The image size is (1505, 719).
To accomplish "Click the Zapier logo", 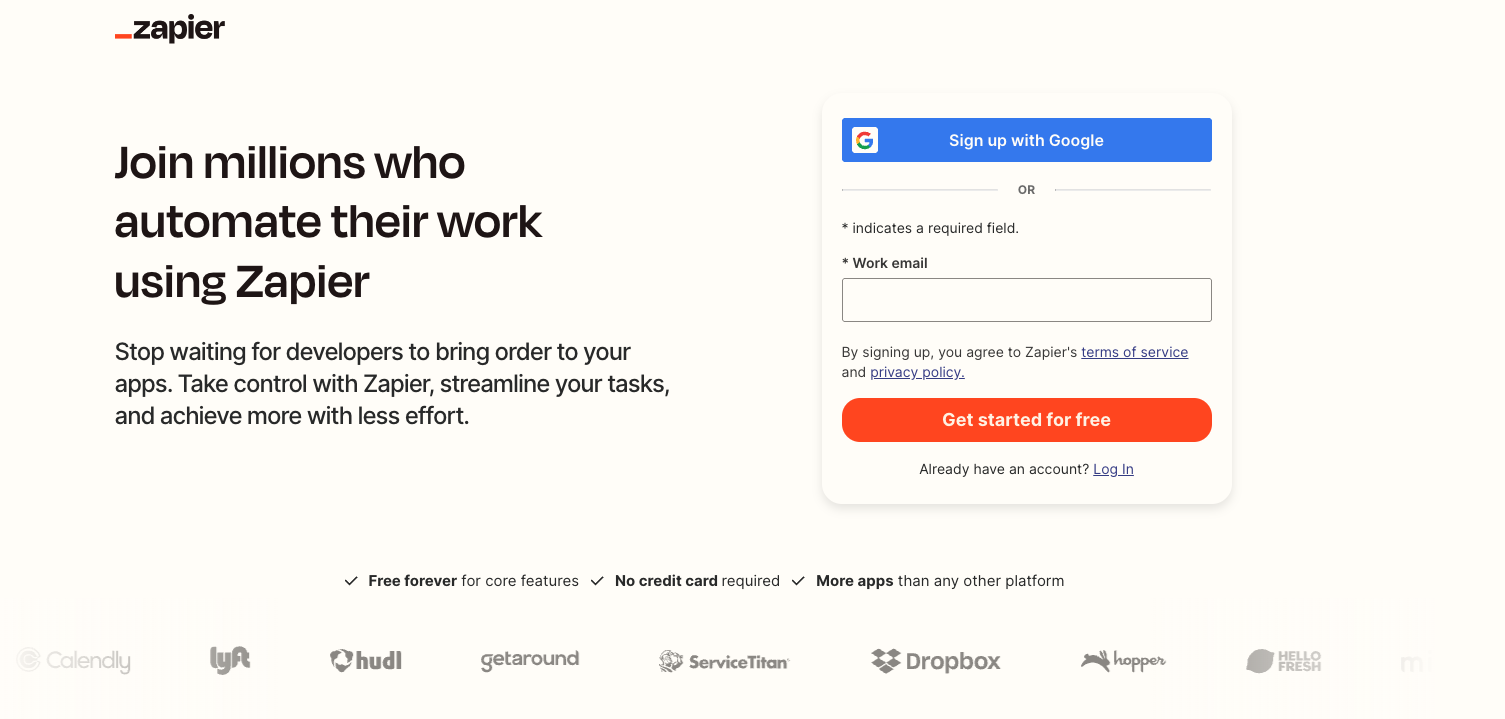I will pyautogui.click(x=170, y=30).
